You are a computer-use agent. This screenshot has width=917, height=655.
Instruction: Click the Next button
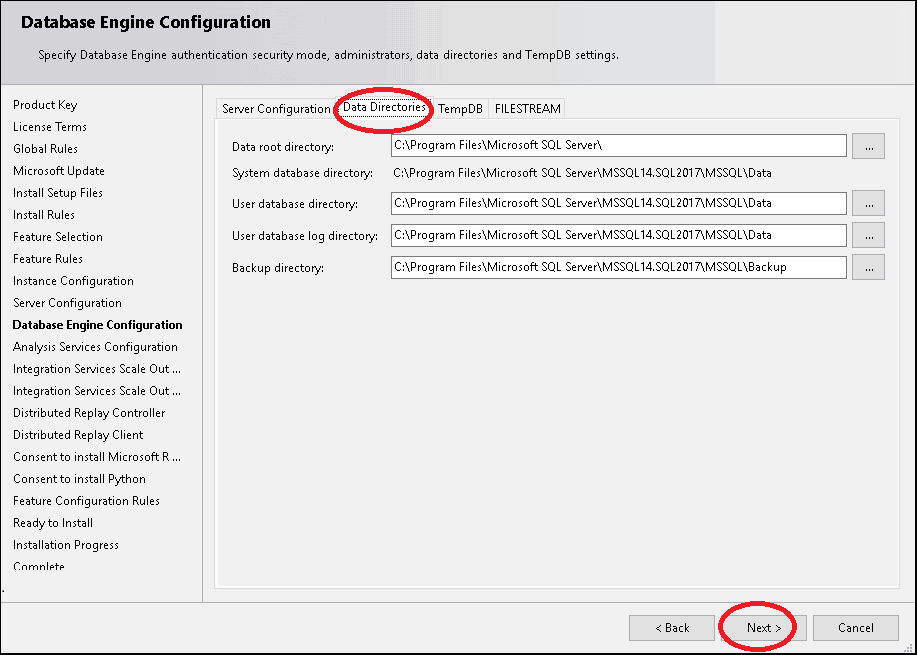coord(764,628)
